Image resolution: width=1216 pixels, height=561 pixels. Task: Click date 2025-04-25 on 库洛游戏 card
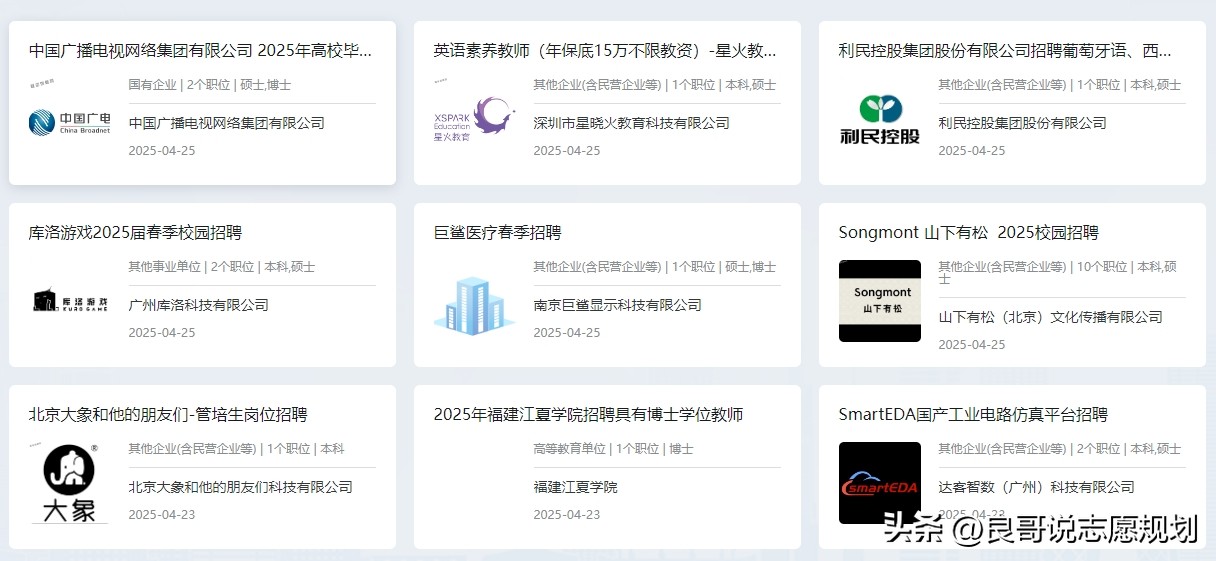(161, 332)
